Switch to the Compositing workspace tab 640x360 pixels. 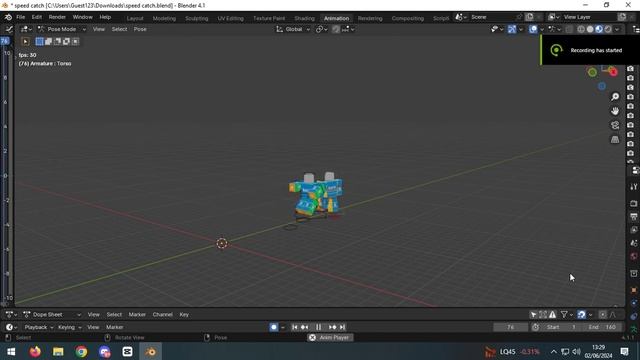(407, 18)
